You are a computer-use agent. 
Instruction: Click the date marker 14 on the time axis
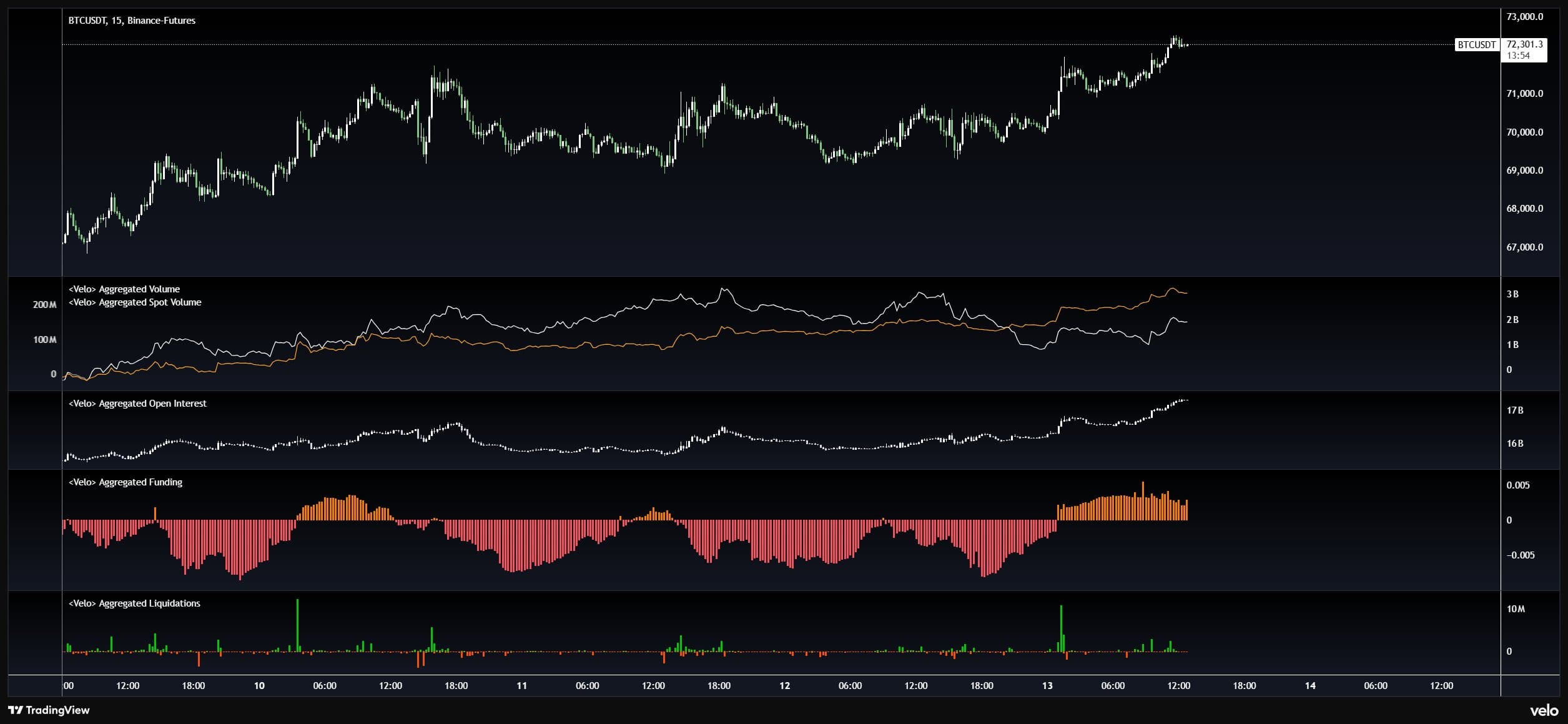[1310, 685]
